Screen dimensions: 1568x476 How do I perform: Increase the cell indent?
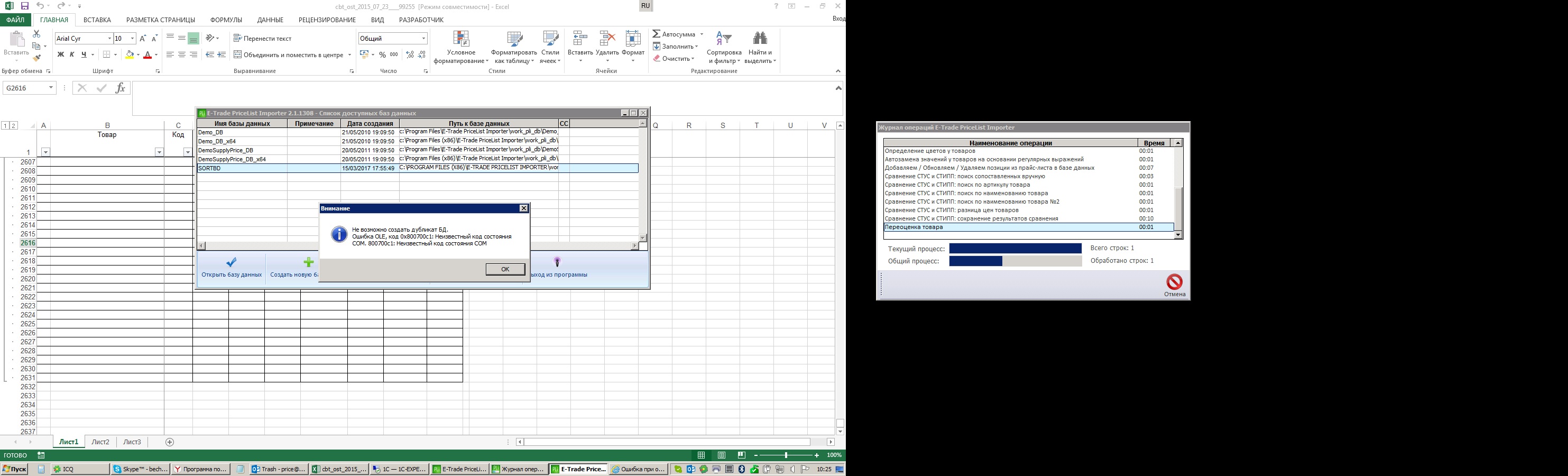[x=222, y=55]
